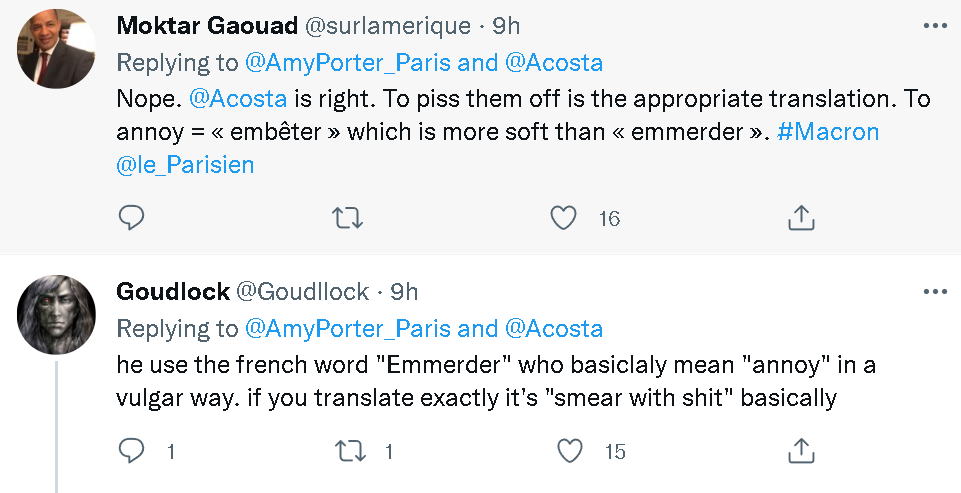961x493 pixels.
Task: Share Moktar Gaouad's tweet
Action: coord(799,216)
